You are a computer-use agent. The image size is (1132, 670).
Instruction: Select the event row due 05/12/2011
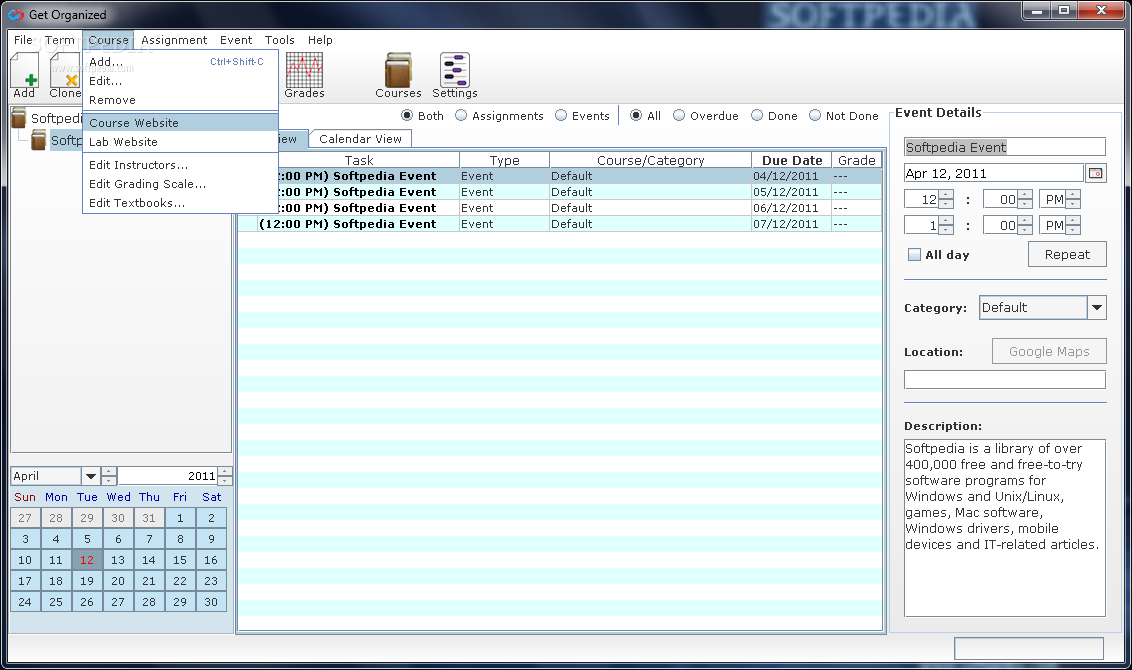[x=560, y=192]
